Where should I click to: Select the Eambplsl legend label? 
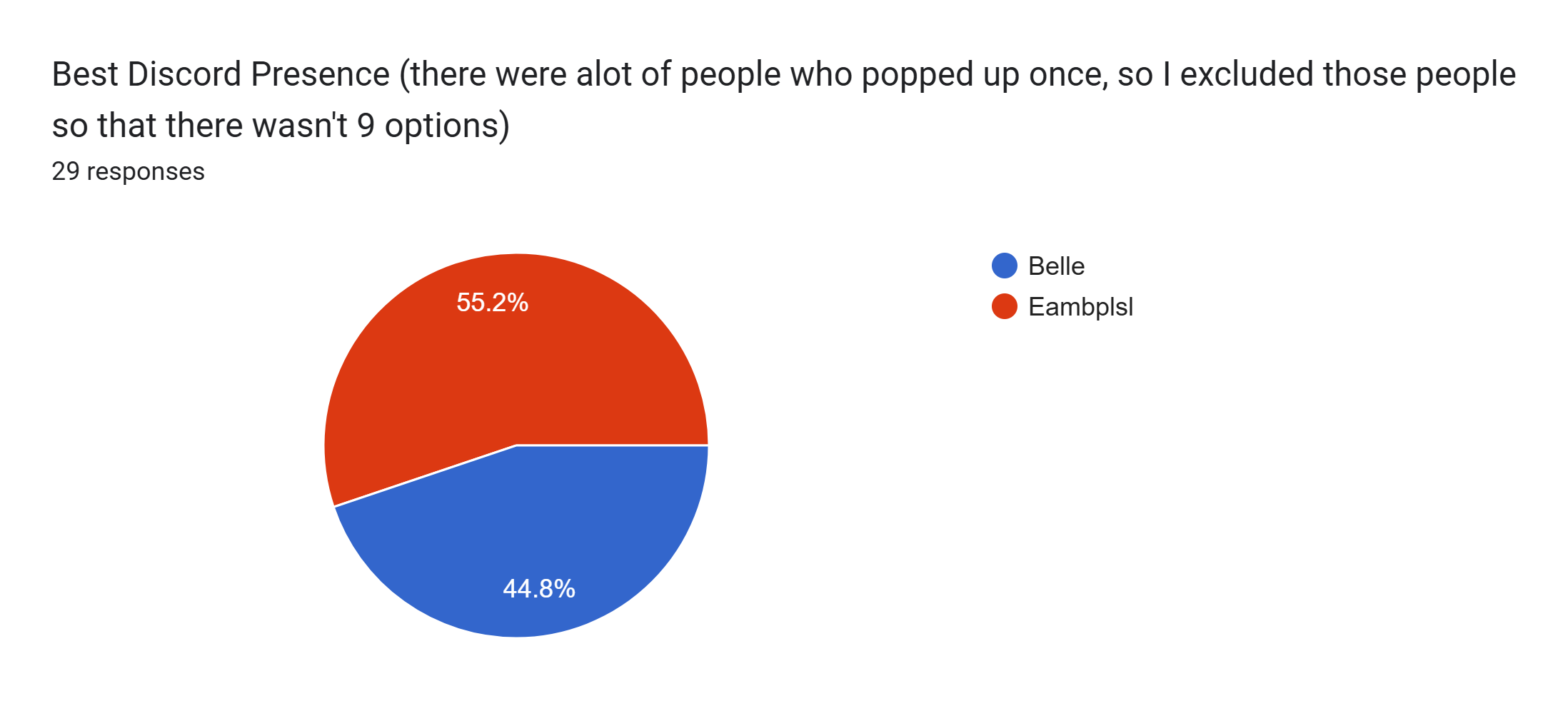[1080, 307]
